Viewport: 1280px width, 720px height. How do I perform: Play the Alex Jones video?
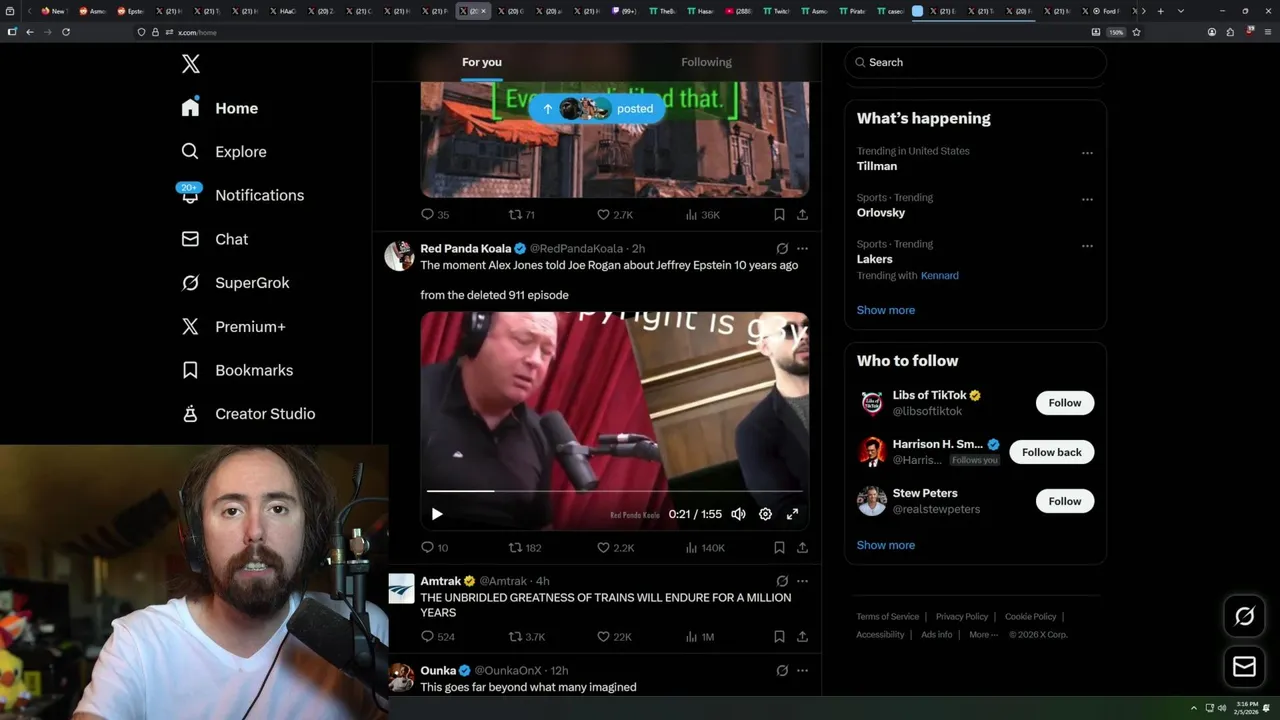tap(437, 514)
